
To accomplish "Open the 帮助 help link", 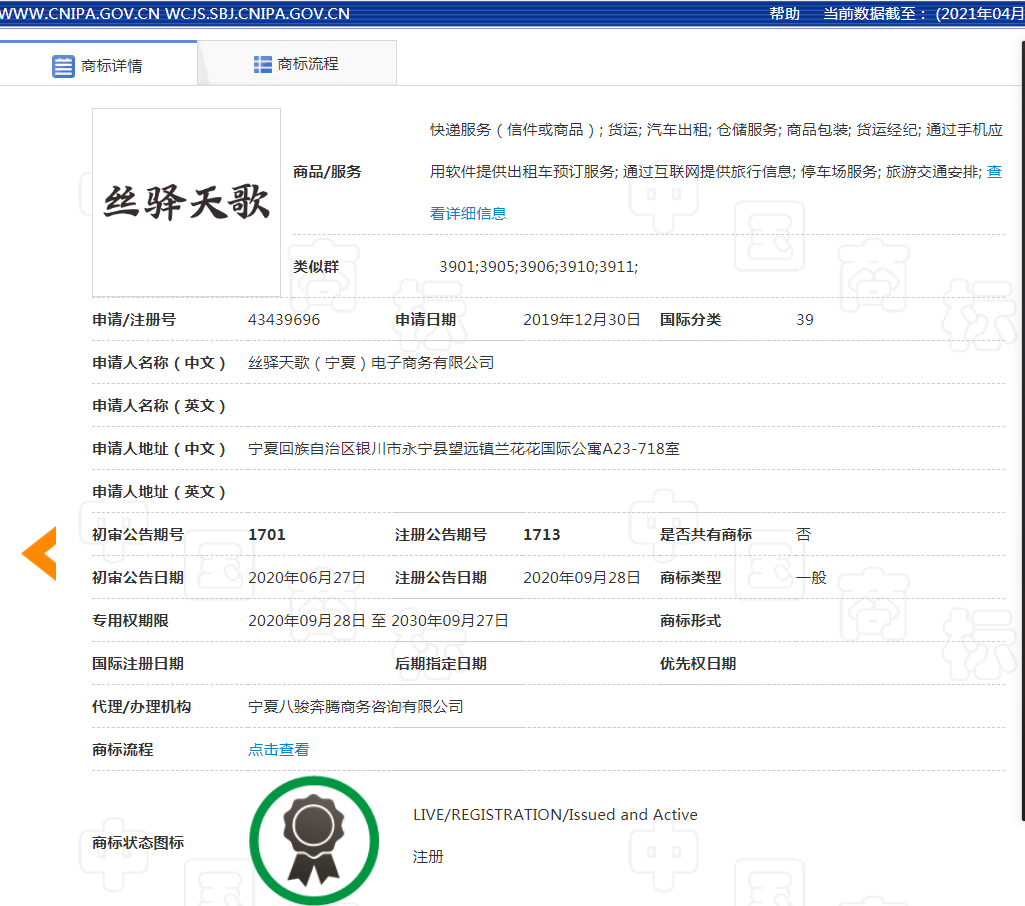I will pos(784,13).
